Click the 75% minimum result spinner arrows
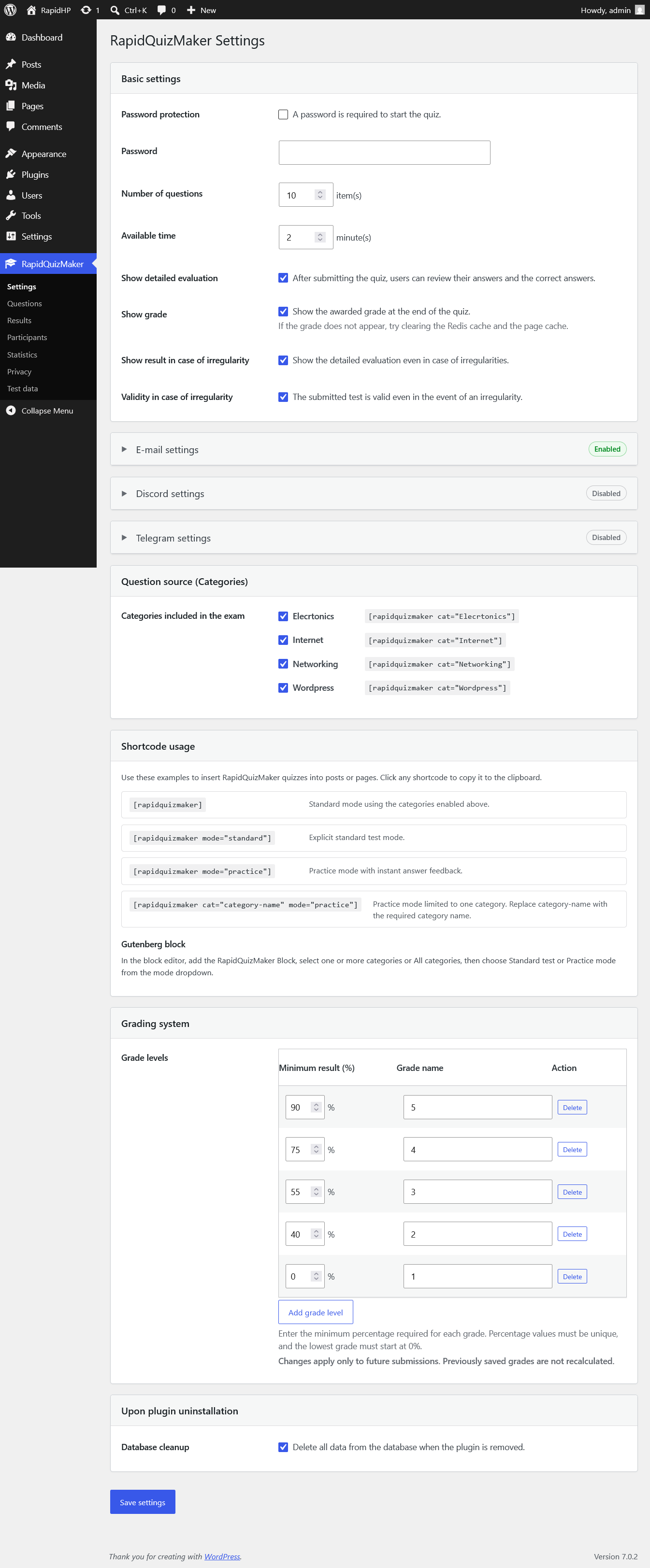 [316, 1149]
